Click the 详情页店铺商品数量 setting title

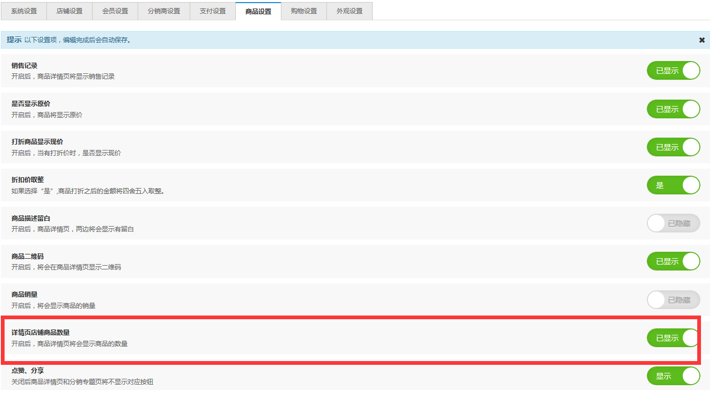[x=41, y=333]
